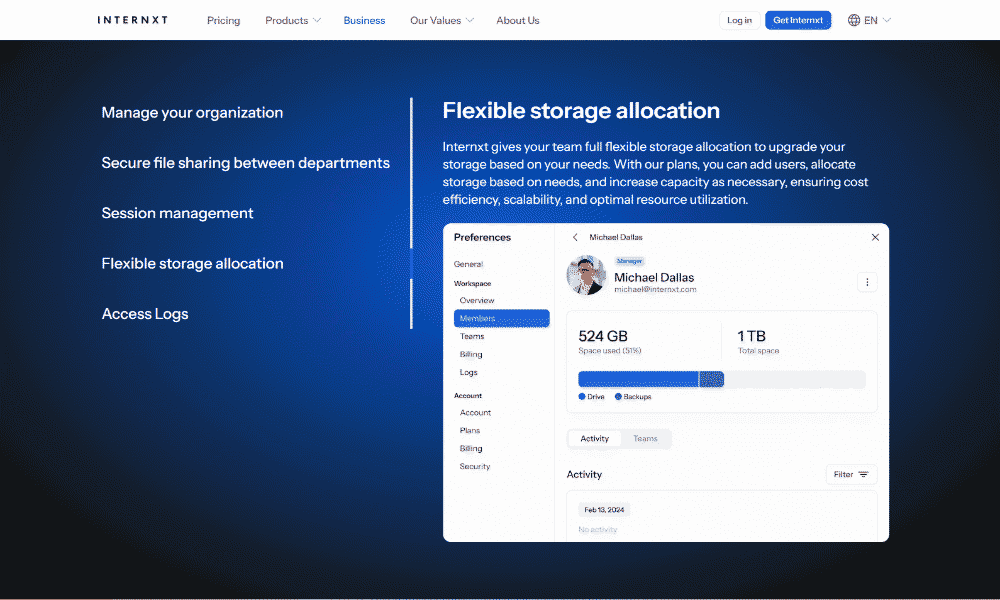The height and width of the screenshot is (600, 1000).
Task: Open Security in Preferences sidebar
Action: tap(474, 466)
